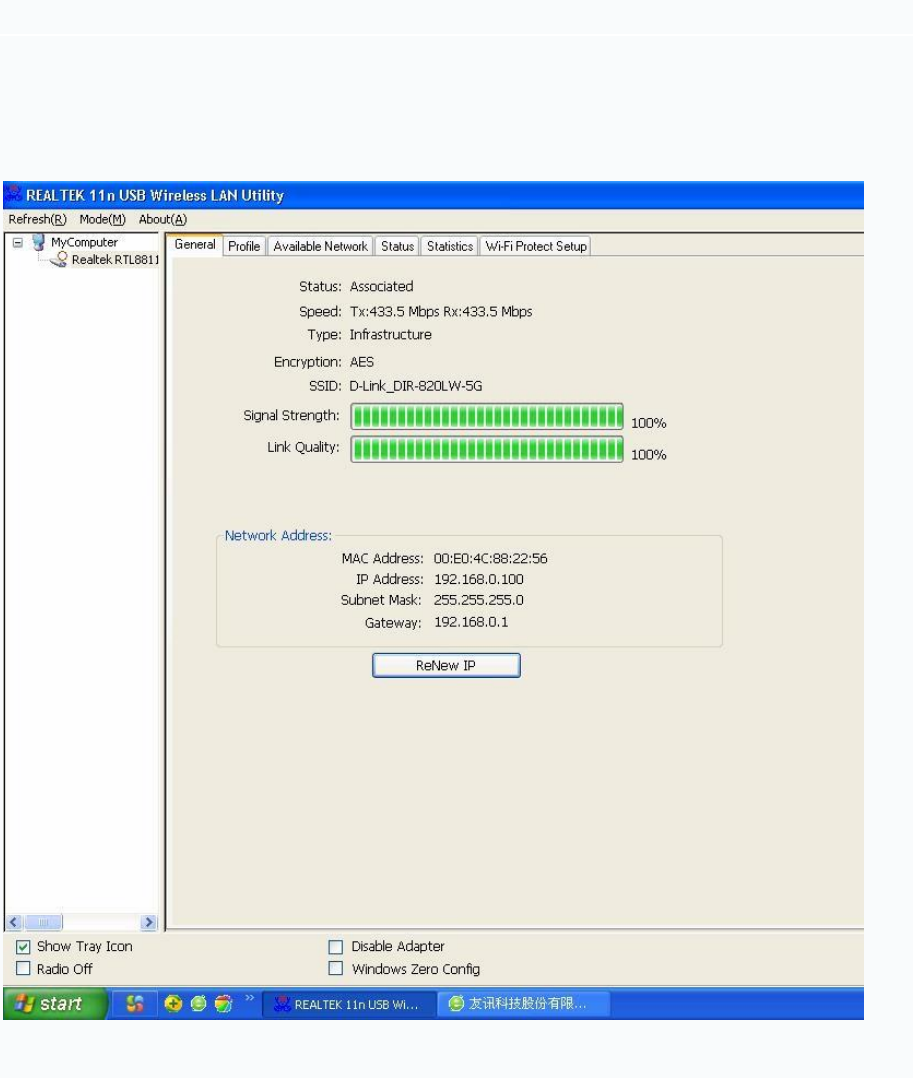Select the Realtek RTL8811 tree label

115,259
